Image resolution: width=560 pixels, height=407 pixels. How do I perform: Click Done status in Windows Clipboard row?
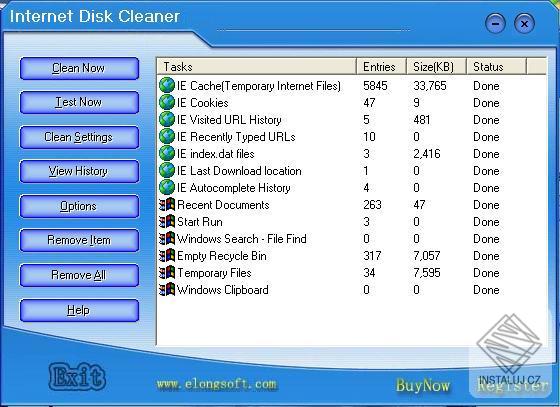(486, 290)
